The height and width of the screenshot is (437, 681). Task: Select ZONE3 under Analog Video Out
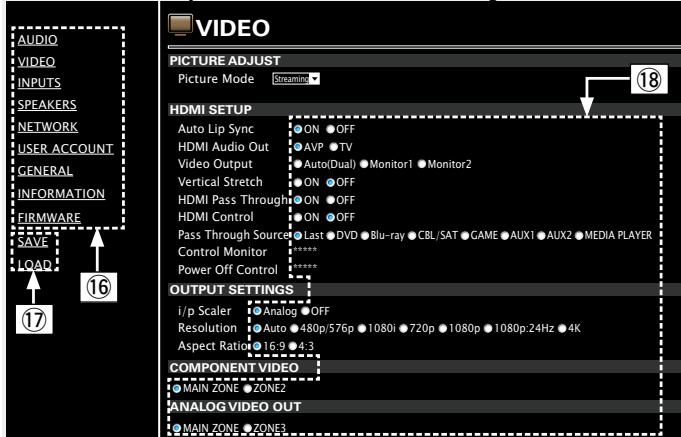pyautogui.click(x=248, y=428)
